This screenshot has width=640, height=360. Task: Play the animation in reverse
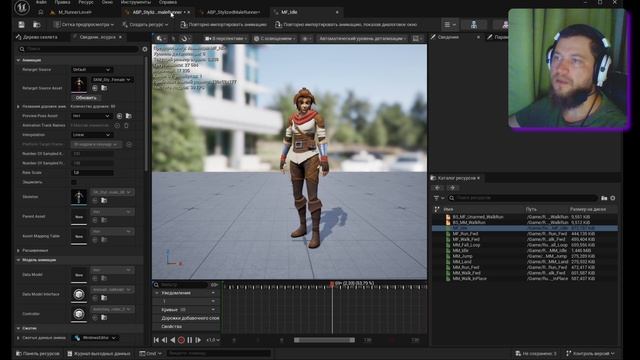(173, 340)
